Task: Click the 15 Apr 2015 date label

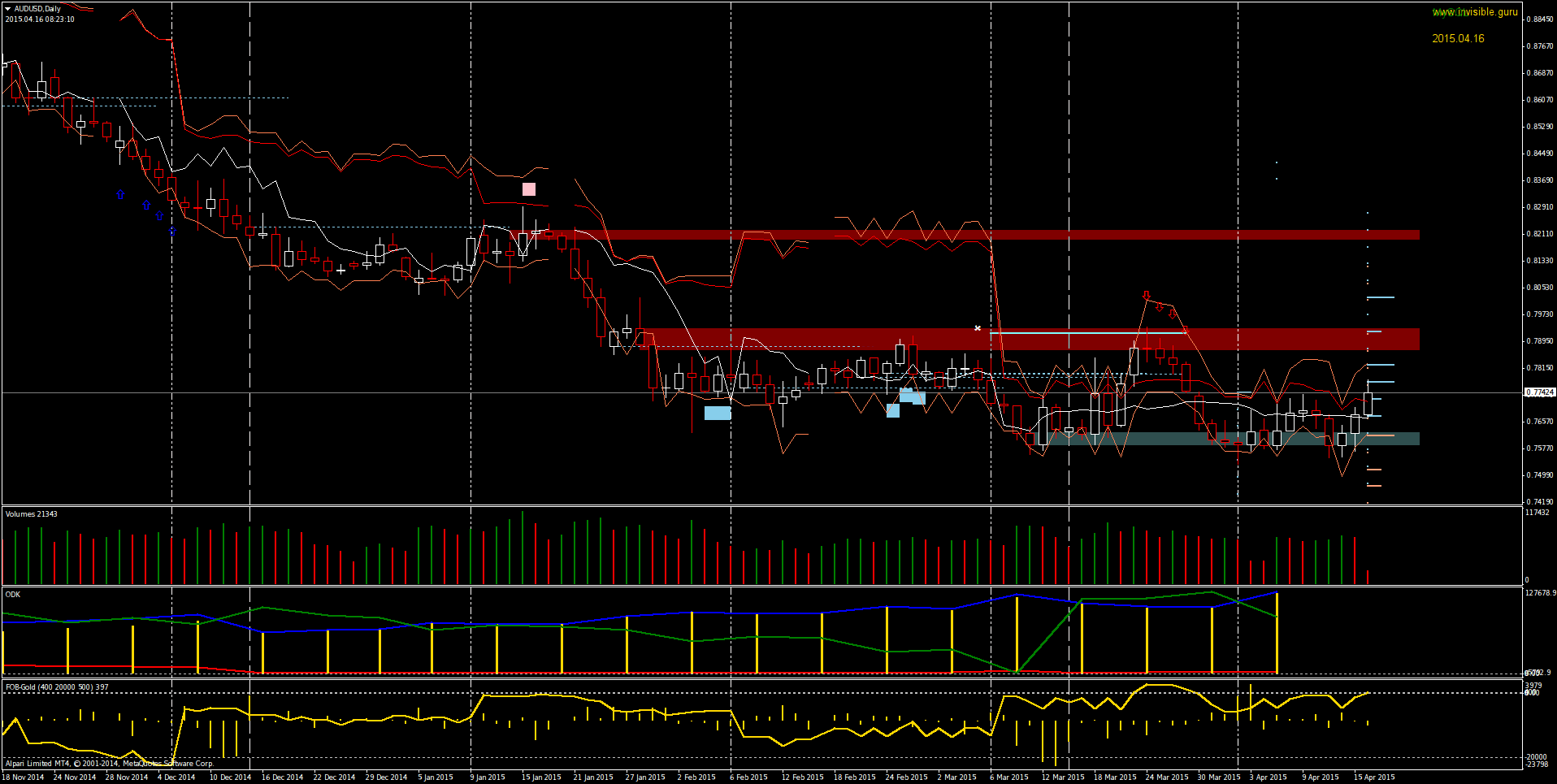Action: 1374,778
